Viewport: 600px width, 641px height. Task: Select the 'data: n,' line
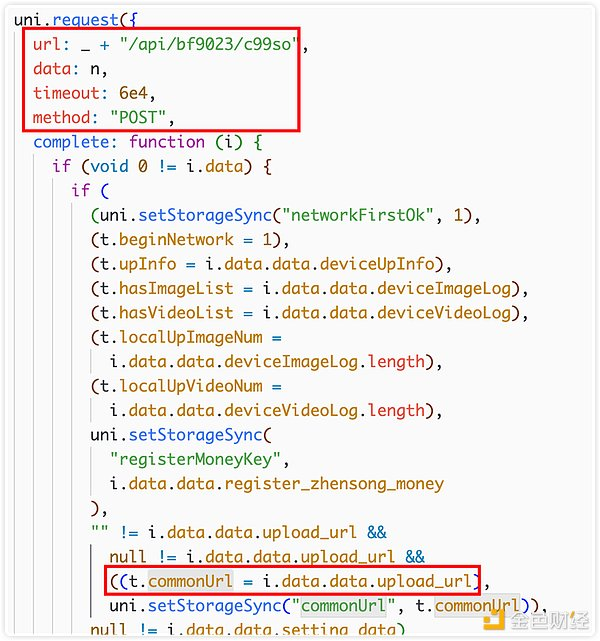tap(70, 69)
